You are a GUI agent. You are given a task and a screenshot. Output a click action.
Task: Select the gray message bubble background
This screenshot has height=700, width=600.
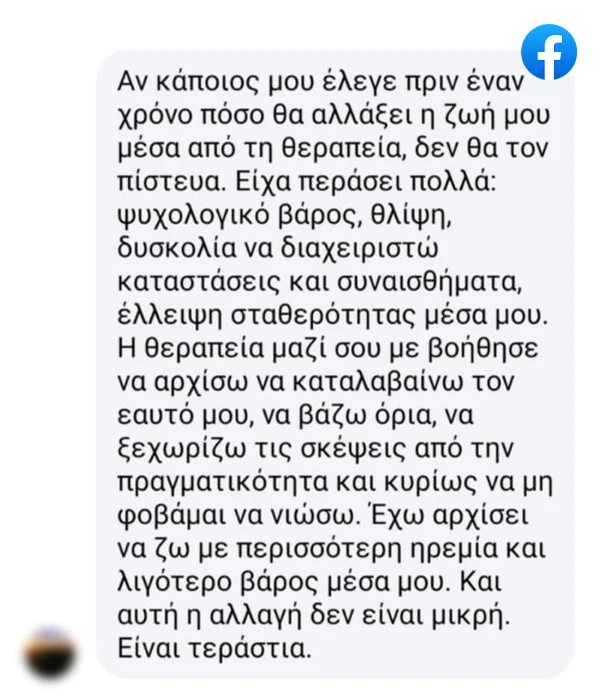point(335,364)
